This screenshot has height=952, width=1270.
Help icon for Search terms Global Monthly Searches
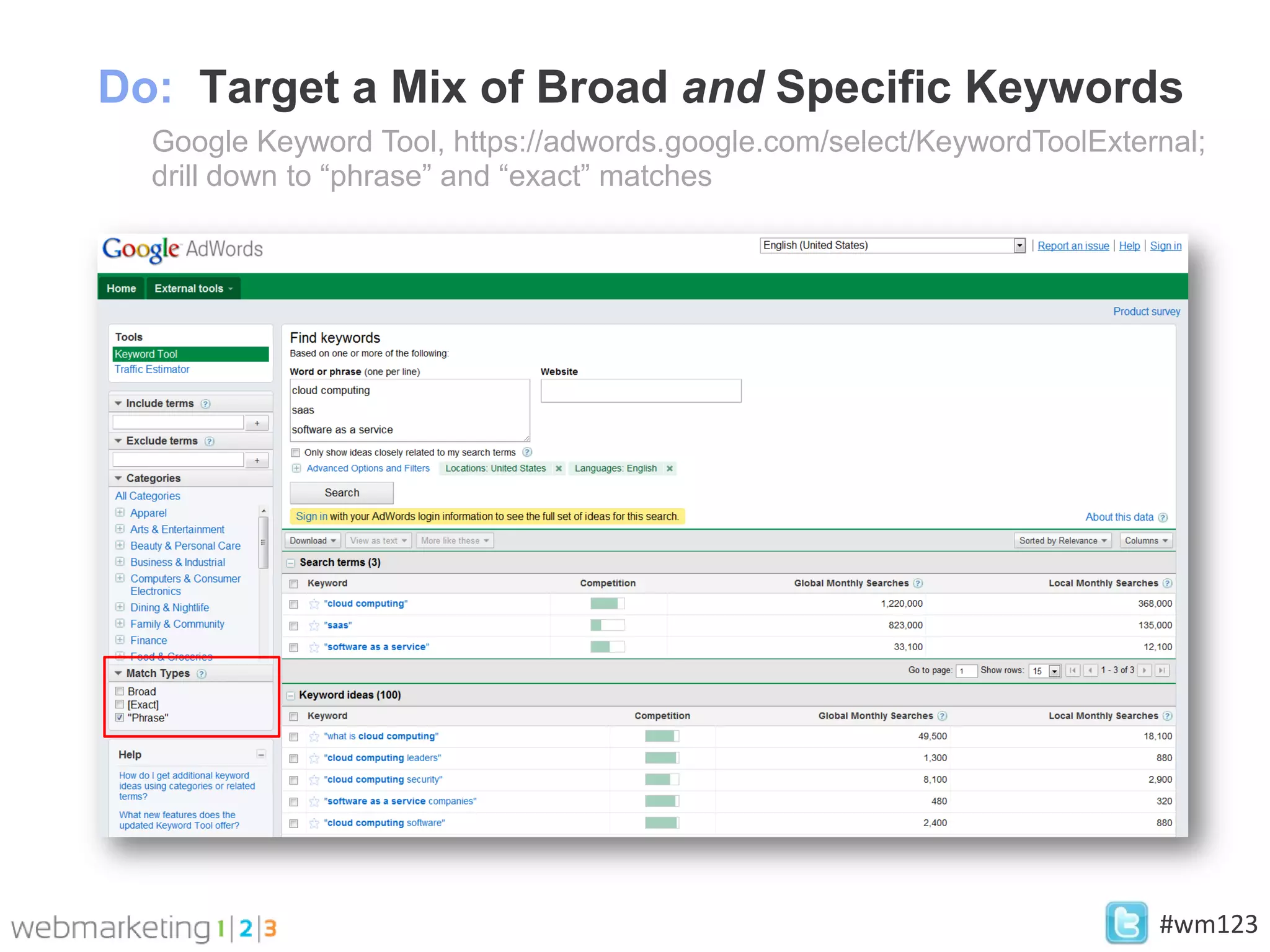click(x=918, y=583)
